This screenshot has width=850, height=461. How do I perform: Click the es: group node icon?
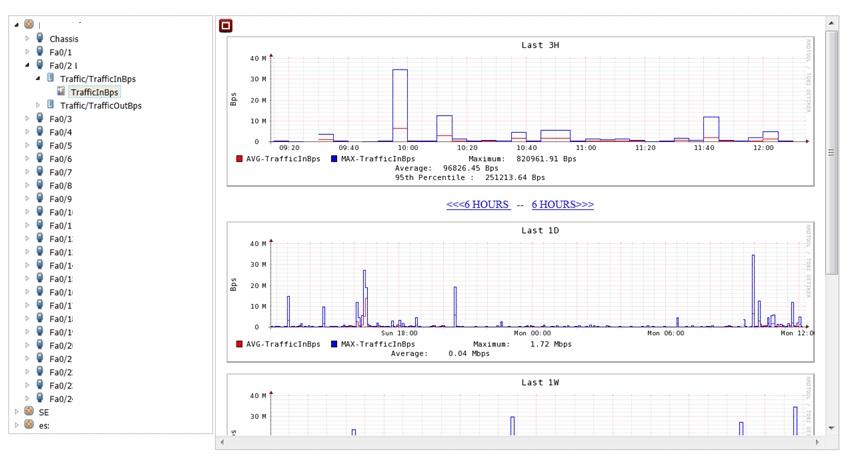29,425
